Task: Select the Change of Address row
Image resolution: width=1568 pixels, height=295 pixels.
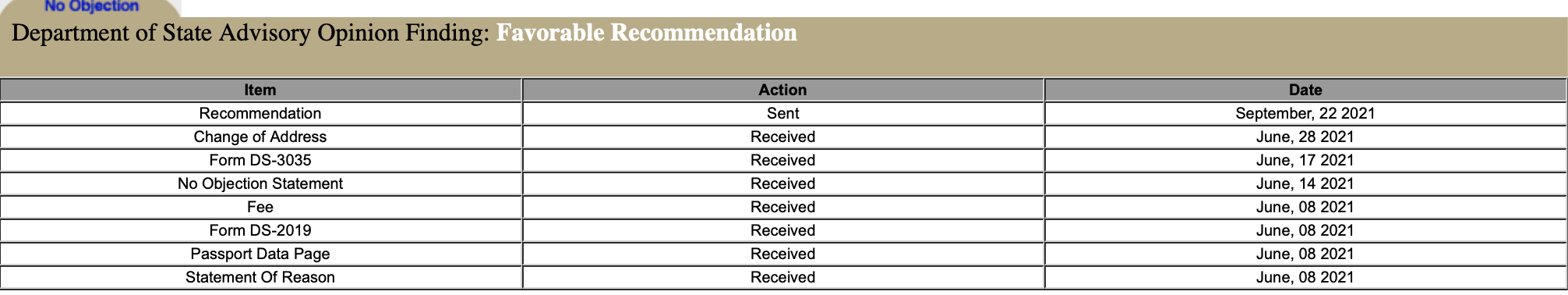Action: 783,137
